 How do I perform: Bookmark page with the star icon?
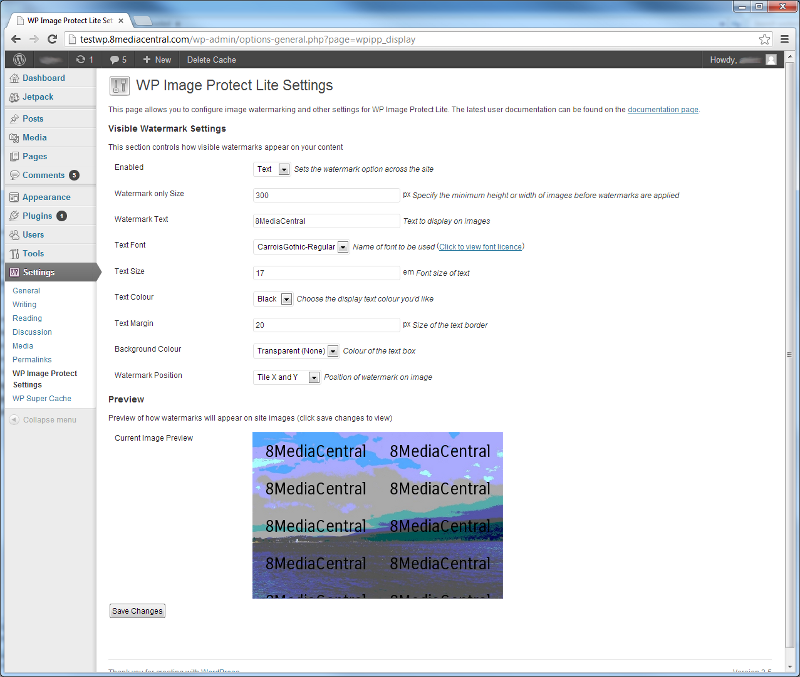[764, 39]
